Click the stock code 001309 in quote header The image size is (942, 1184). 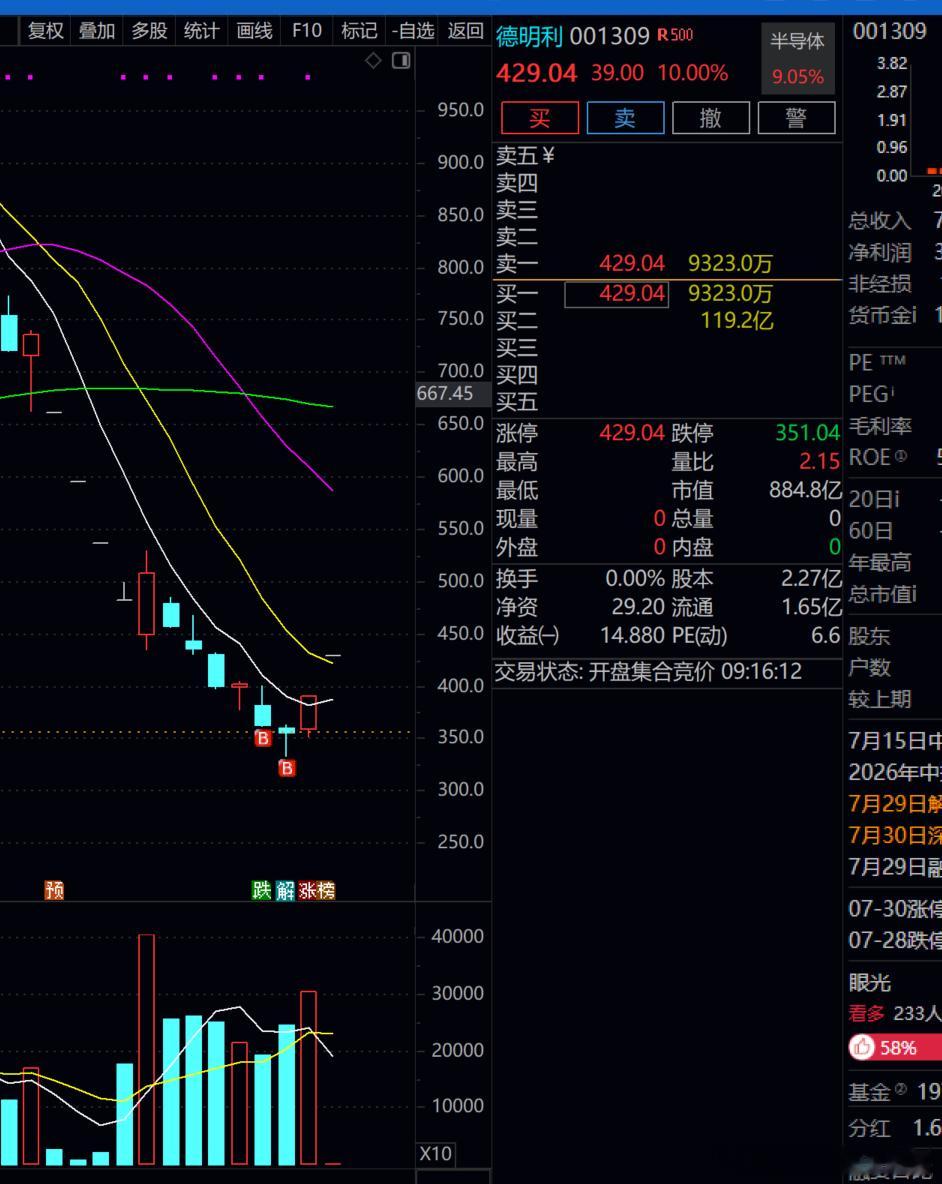pos(609,36)
